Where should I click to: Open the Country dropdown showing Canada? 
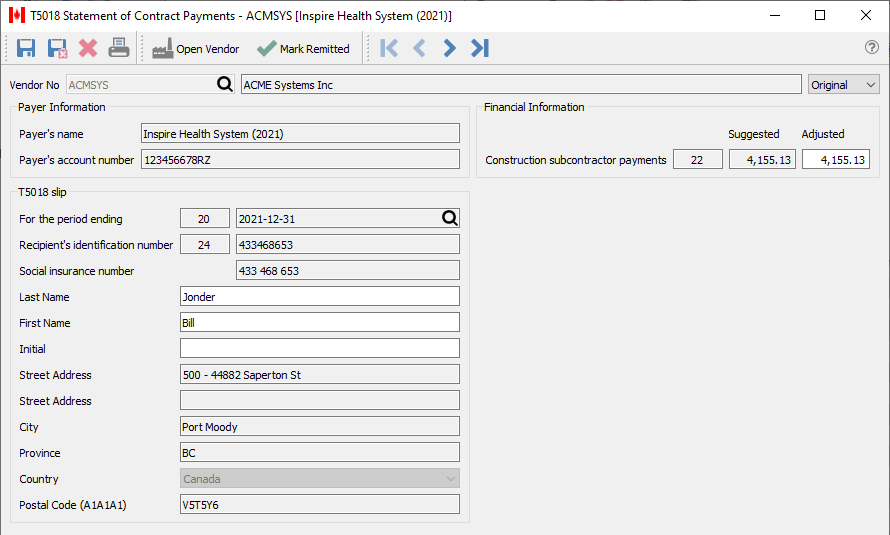coord(320,478)
